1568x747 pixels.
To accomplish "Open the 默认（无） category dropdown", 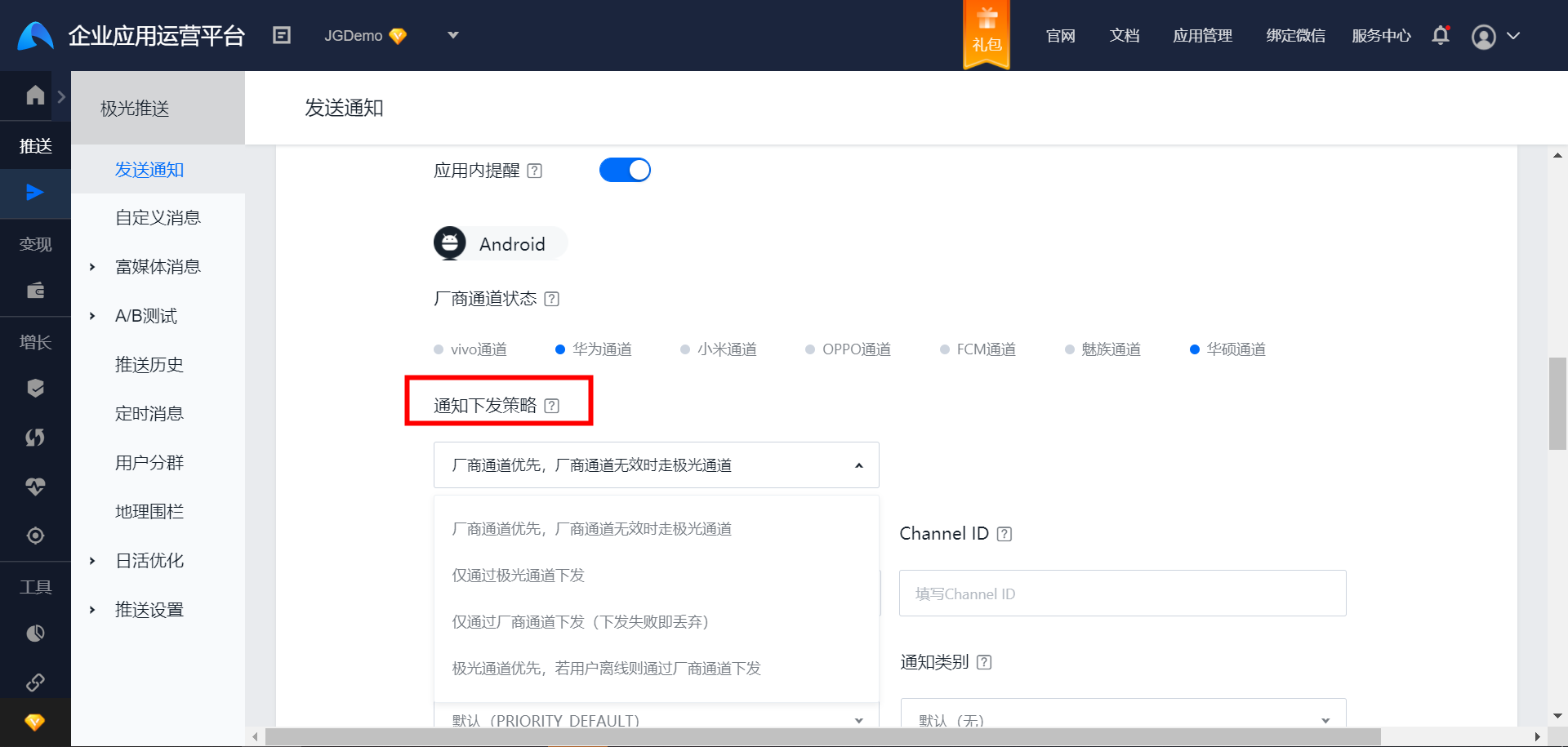I will coord(1123,713).
